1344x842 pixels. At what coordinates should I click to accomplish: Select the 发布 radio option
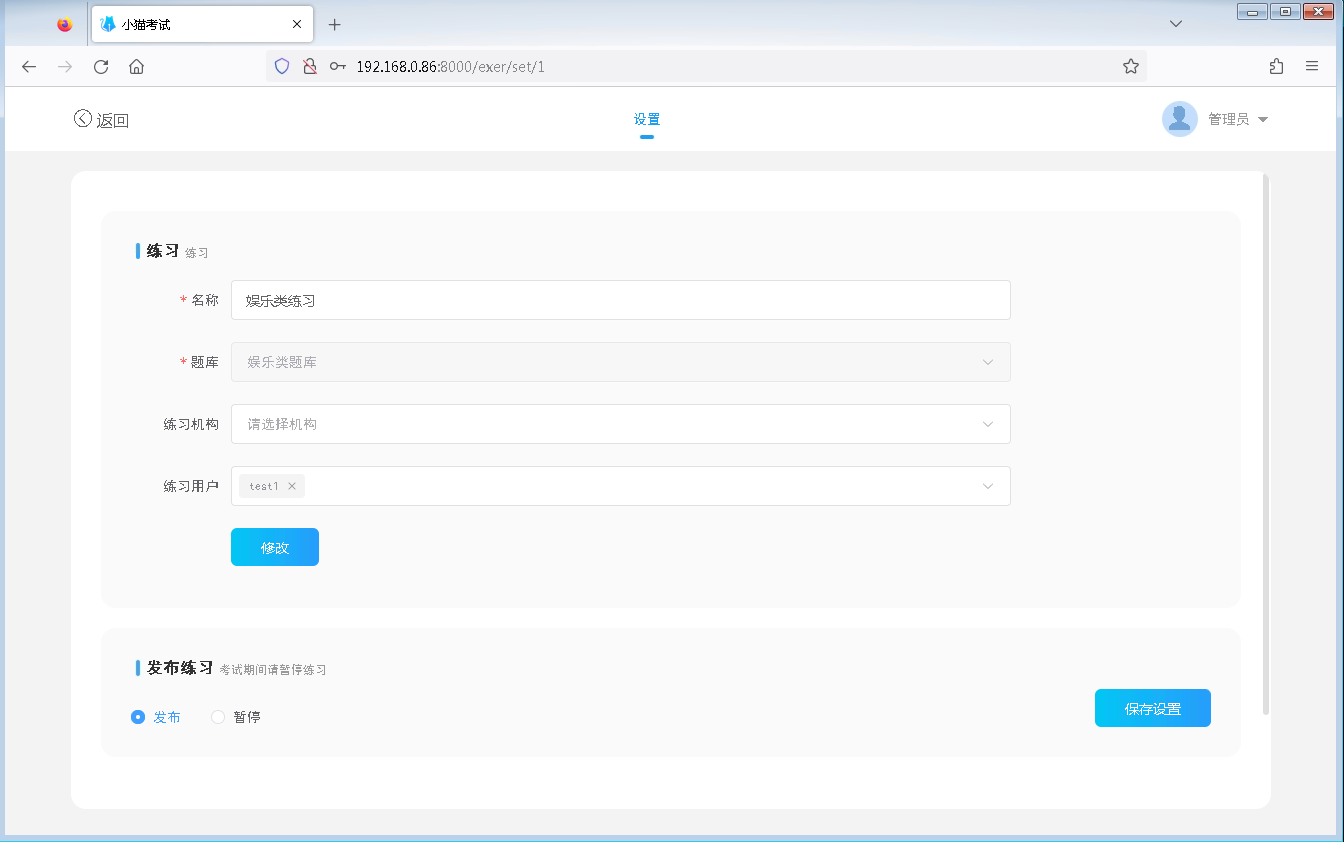tap(156, 717)
